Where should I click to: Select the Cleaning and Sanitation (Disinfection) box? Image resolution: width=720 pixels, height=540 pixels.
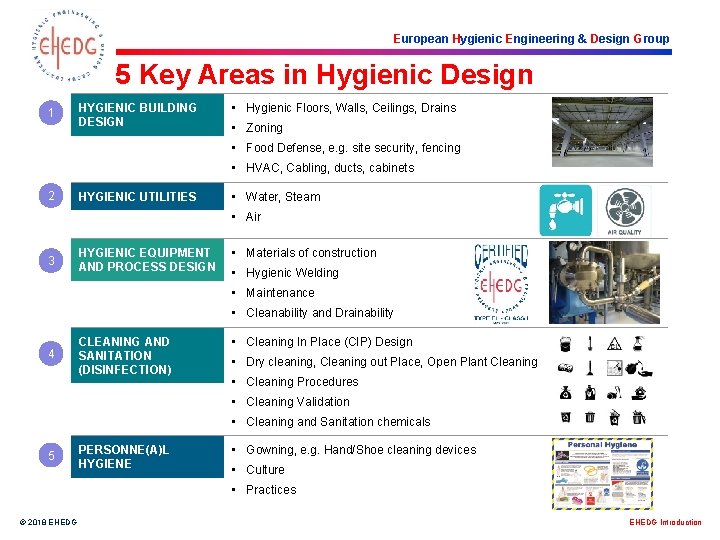(147, 355)
